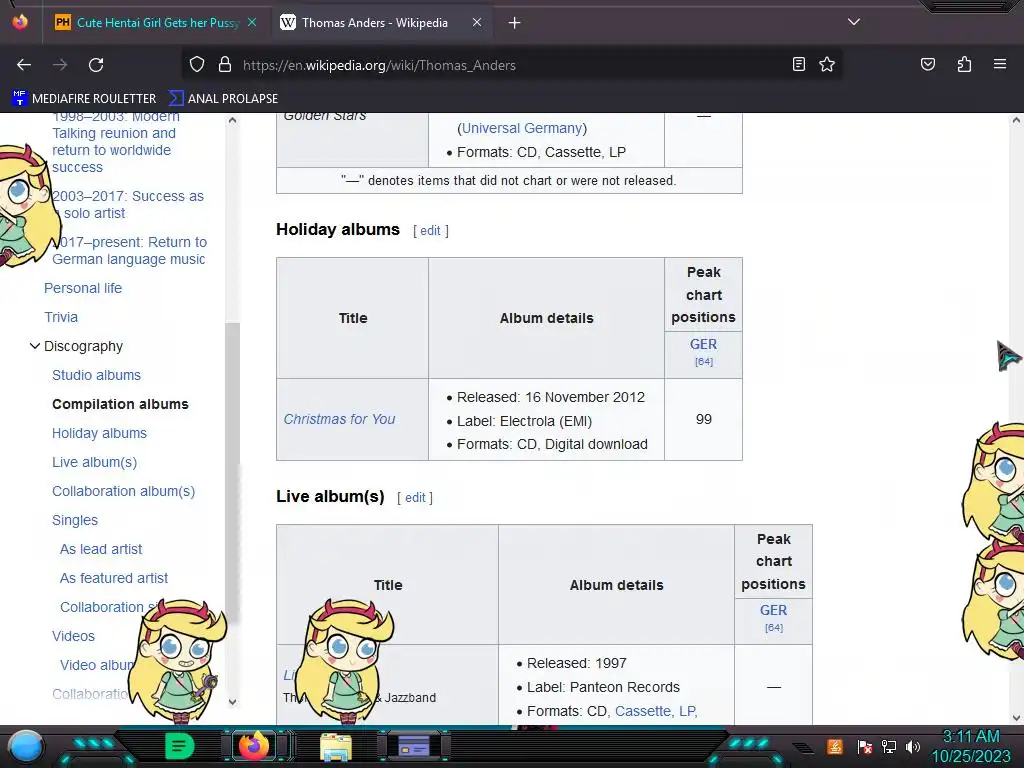
Task: Open citation [64] in Holiday albums table
Action: [x=703, y=362]
